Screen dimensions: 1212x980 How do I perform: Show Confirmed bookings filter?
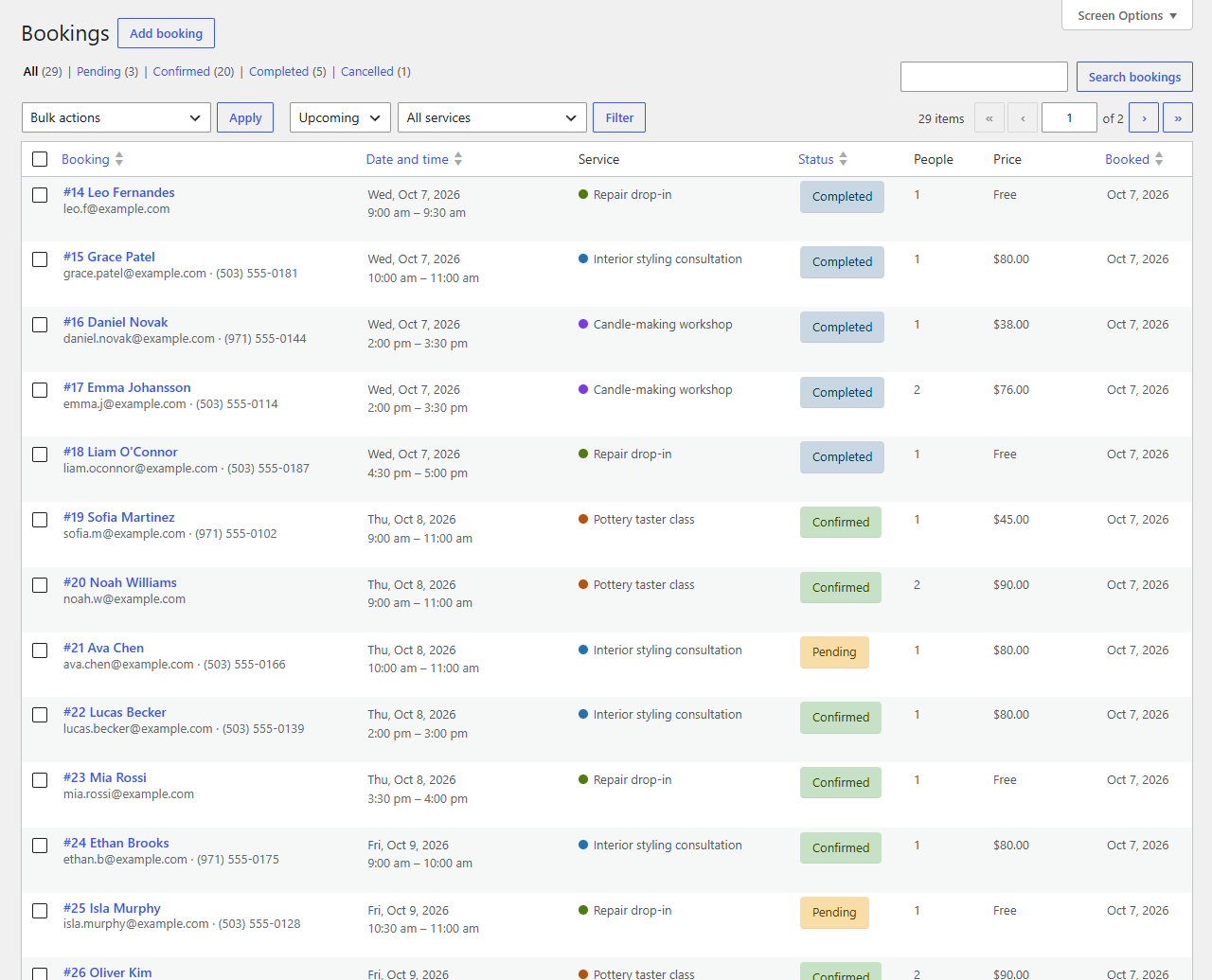[x=181, y=71]
